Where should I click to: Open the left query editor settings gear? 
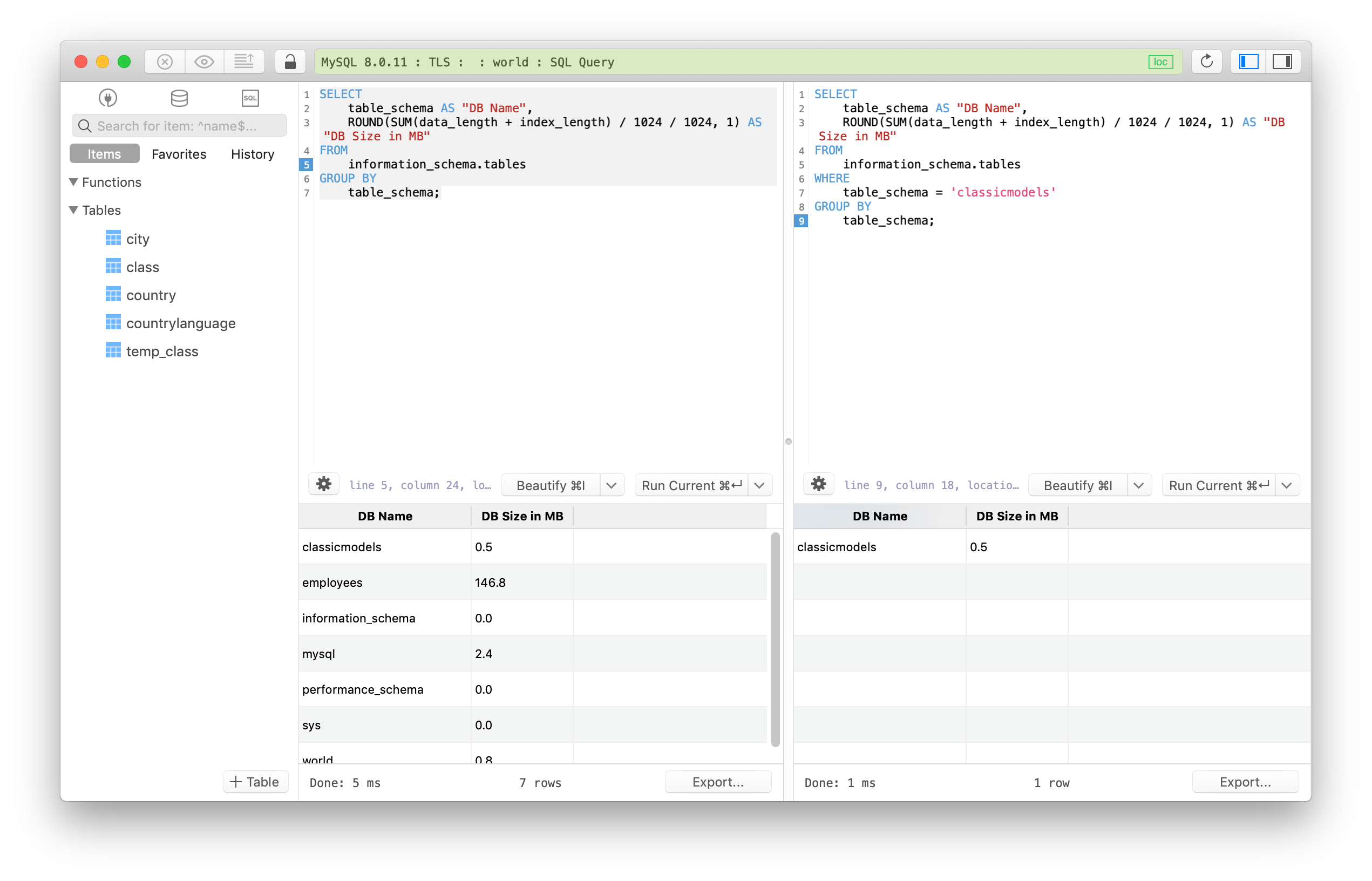324,484
